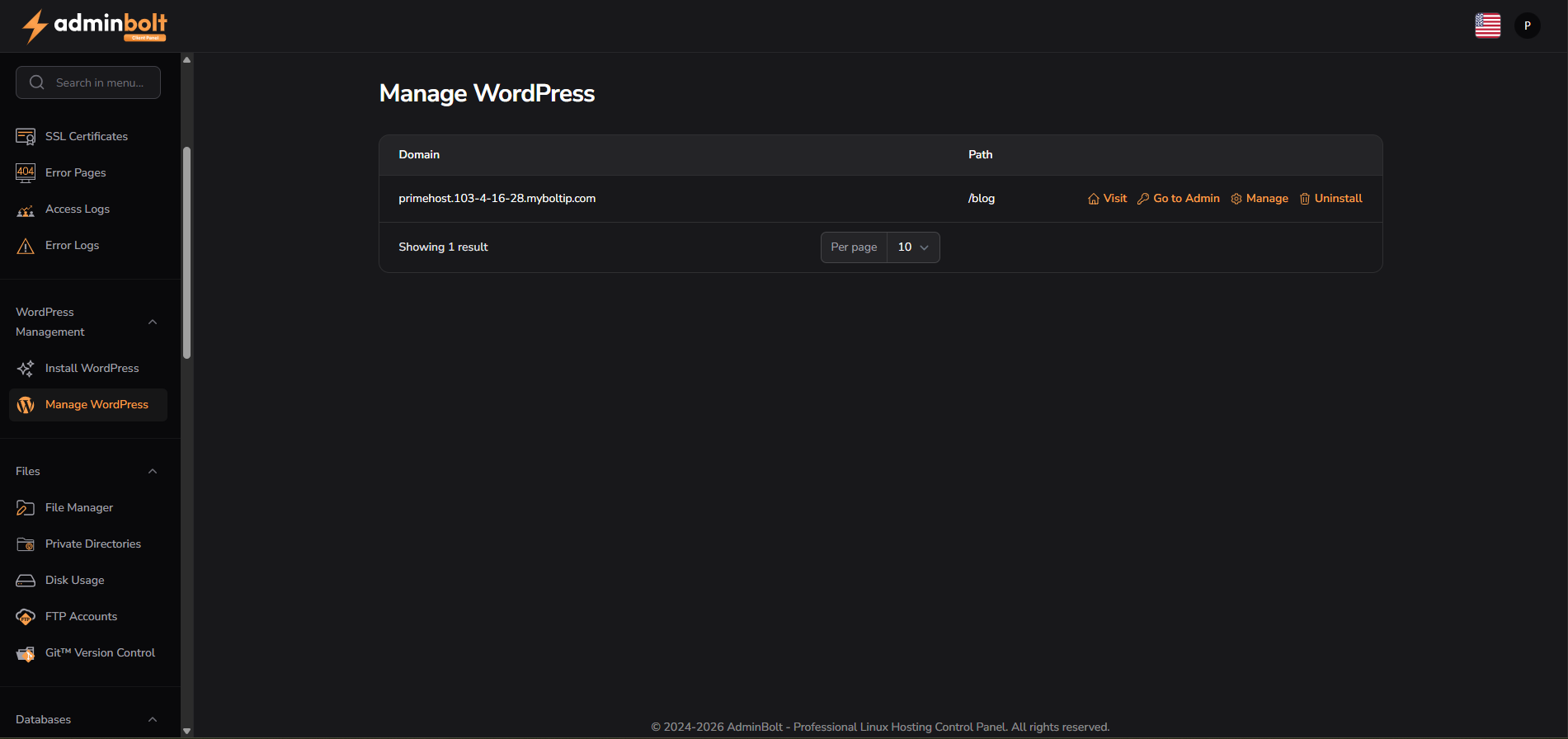1568x739 pixels.
Task: Open Disk Usage page
Action: tap(88, 580)
